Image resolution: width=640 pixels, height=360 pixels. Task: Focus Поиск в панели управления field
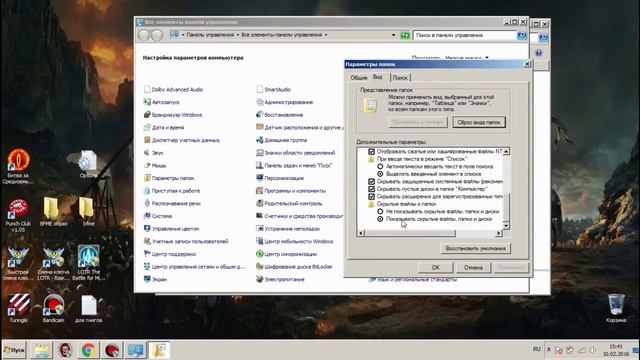465,36
